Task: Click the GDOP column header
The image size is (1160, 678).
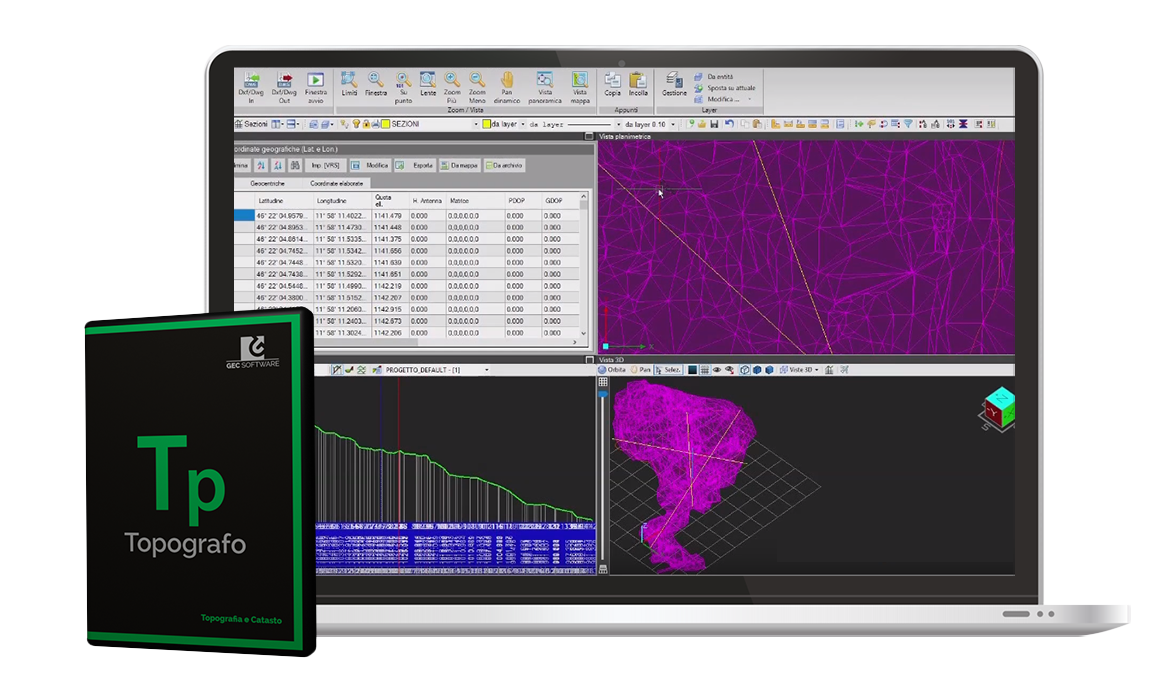Action: 560,201
